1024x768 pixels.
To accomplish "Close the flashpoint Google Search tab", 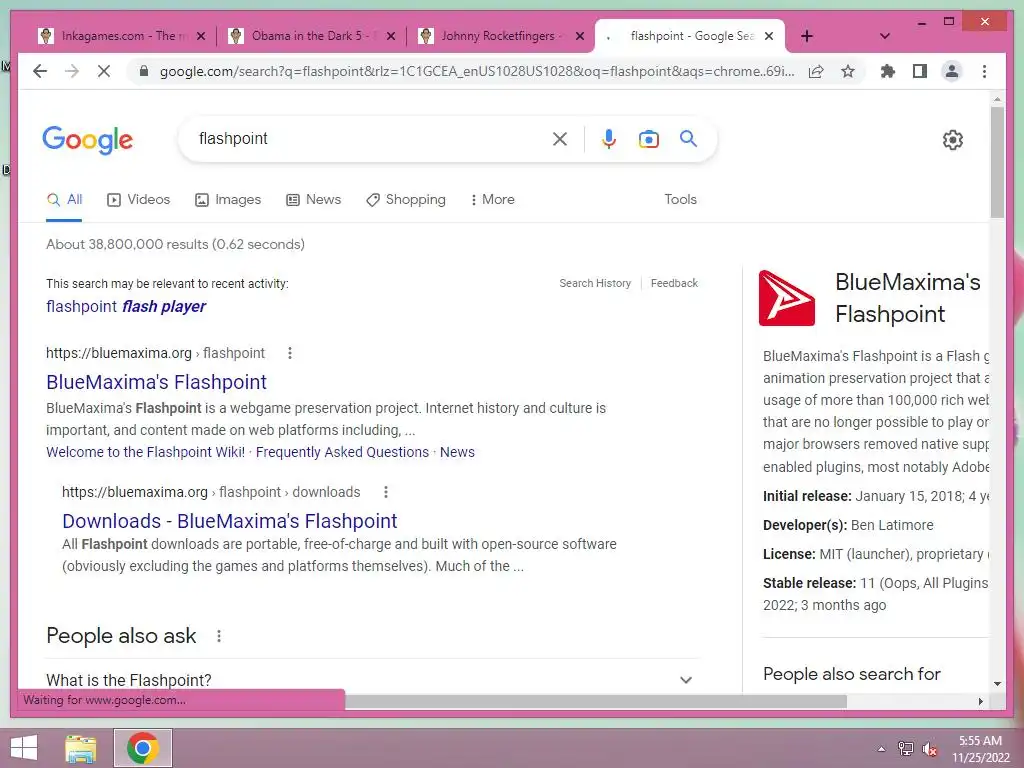I will pyautogui.click(x=769, y=36).
